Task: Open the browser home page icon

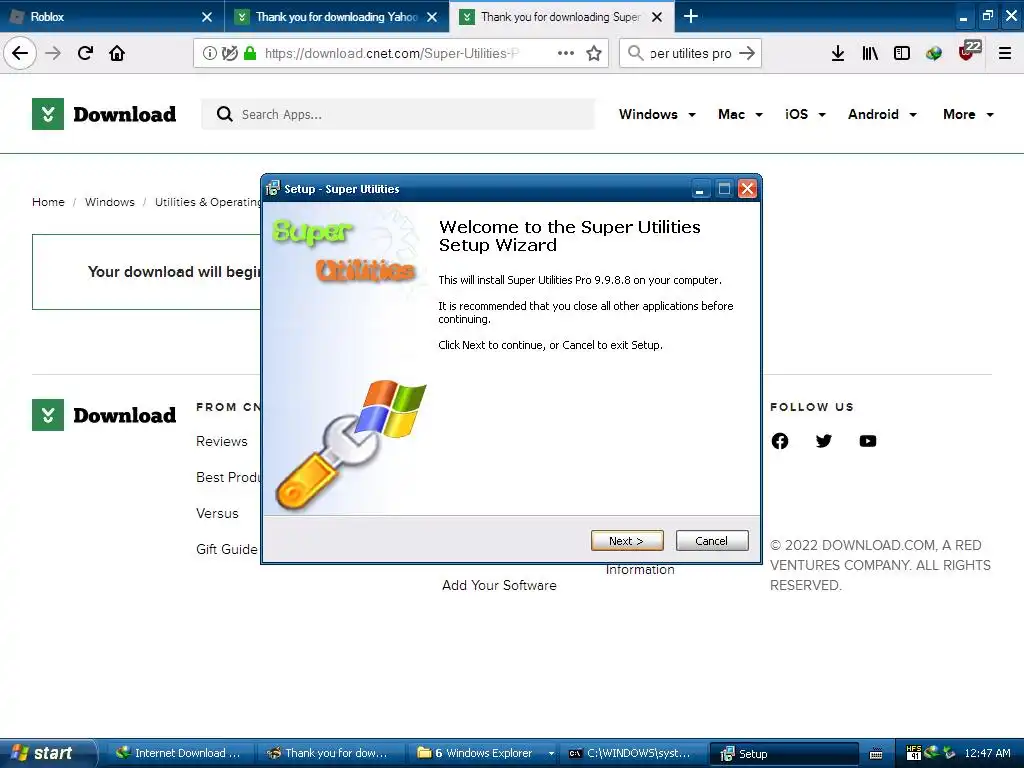Action: pyautogui.click(x=117, y=53)
